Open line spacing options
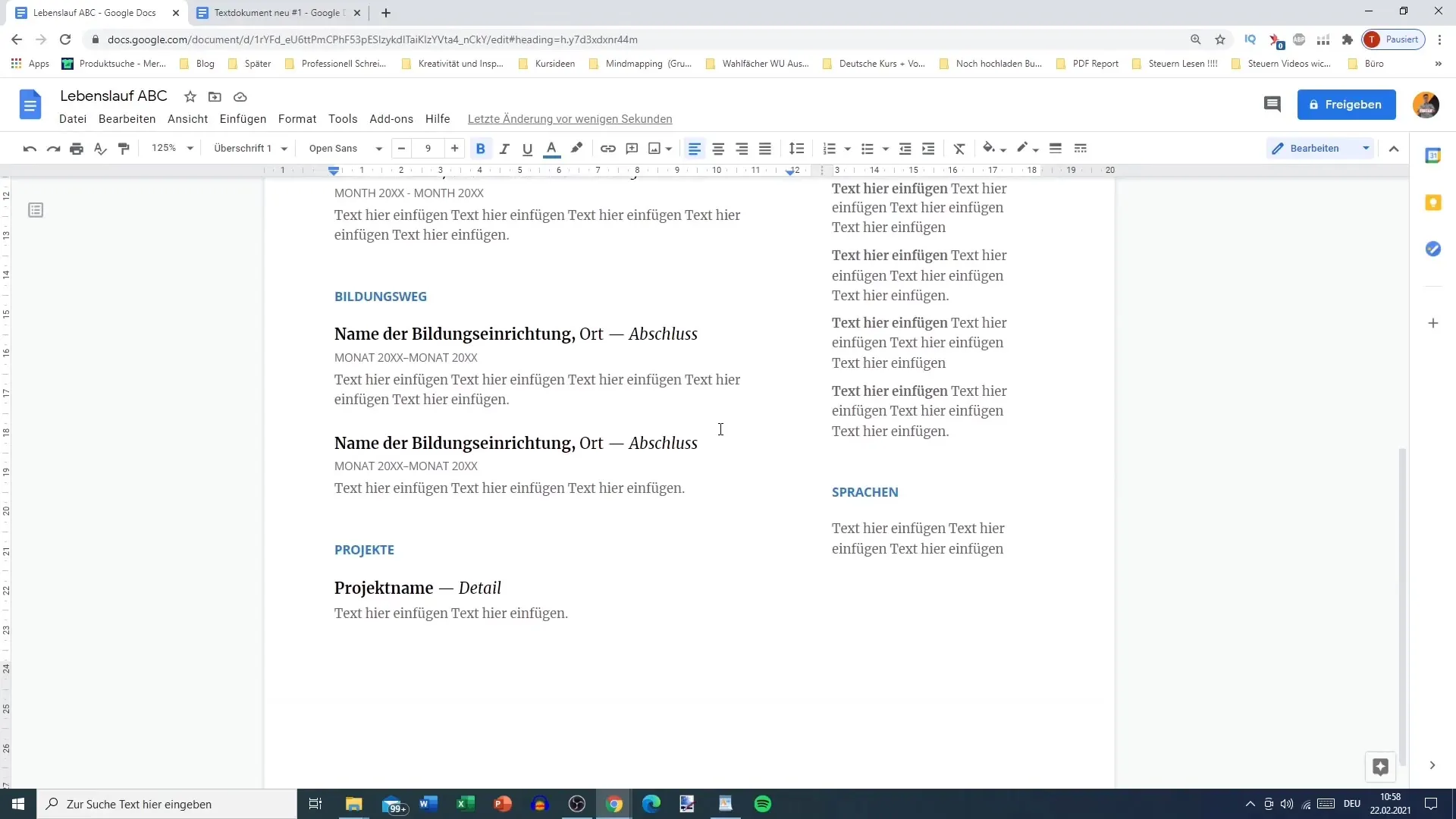The height and width of the screenshot is (819, 1456). click(796, 149)
